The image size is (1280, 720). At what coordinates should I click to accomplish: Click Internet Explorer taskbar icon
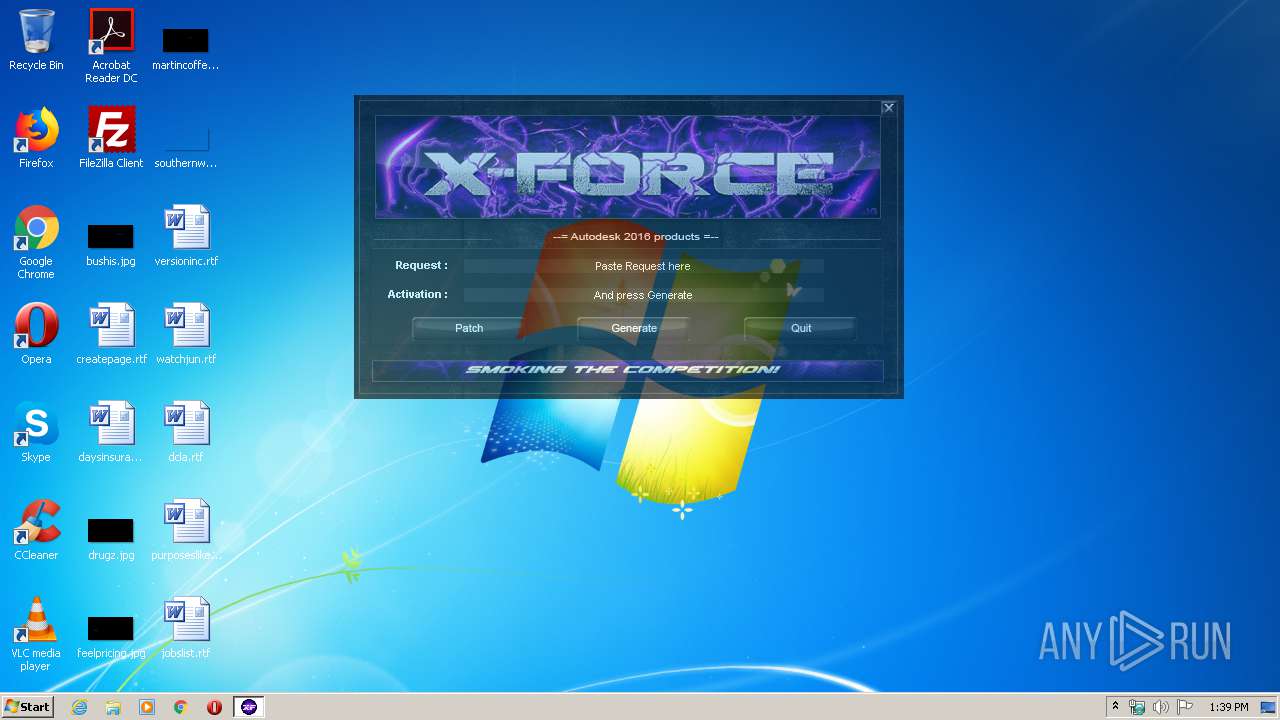(x=79, y=707)
